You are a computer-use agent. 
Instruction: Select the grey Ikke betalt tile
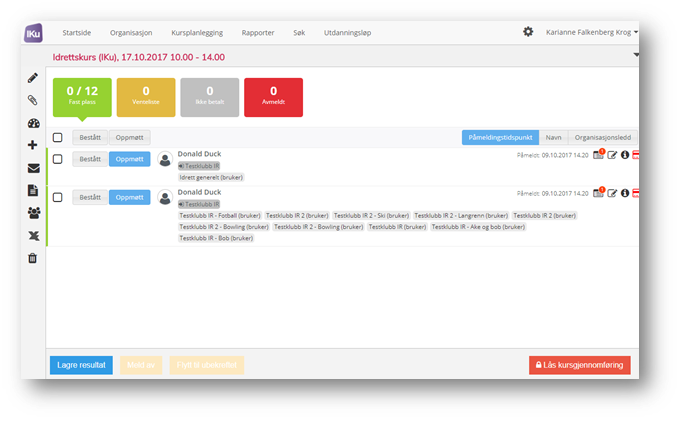[x=210, y=97]
